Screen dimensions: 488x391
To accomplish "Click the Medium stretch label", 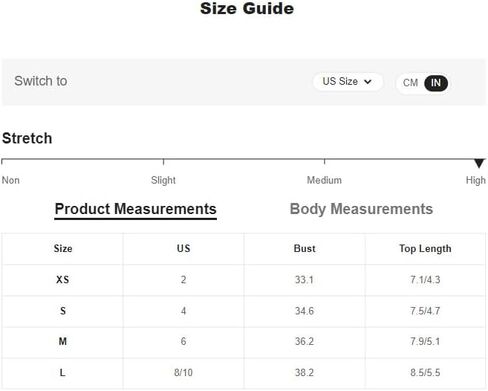I will [x=324, y=180].
